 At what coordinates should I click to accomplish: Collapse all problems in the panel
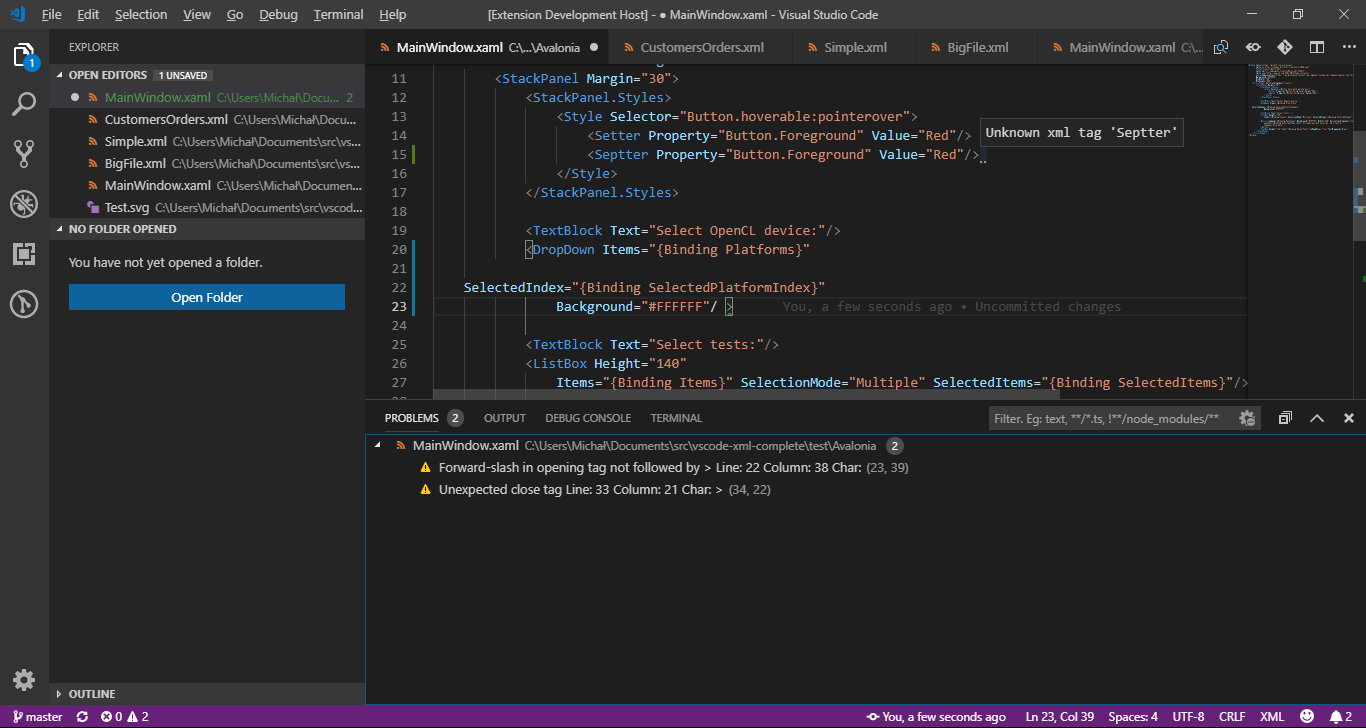click(1285, 419)
